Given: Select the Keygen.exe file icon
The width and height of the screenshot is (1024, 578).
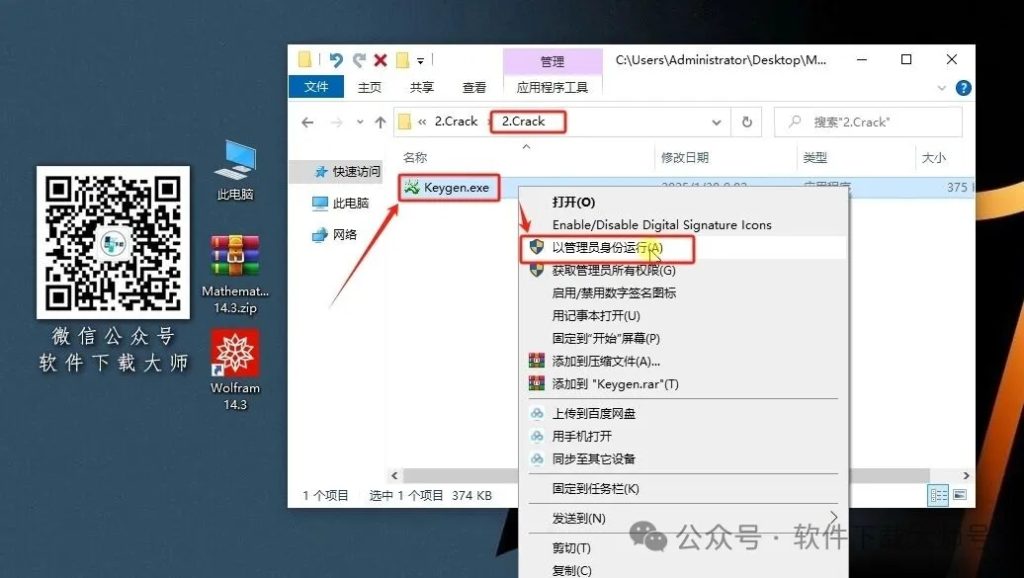Looking at the screenshot, I should tap(412, 188).
